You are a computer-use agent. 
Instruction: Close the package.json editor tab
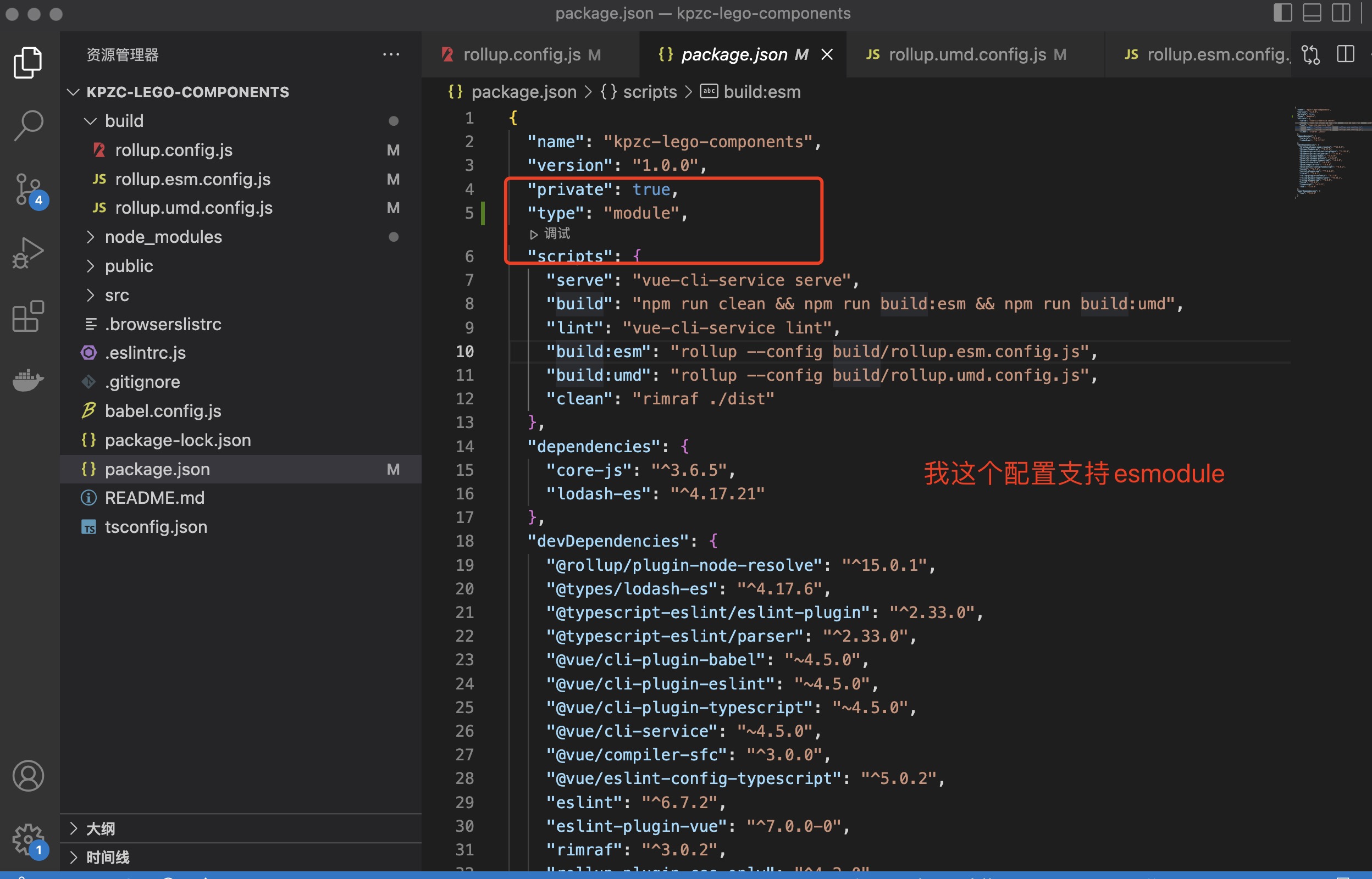click(827, 55)
